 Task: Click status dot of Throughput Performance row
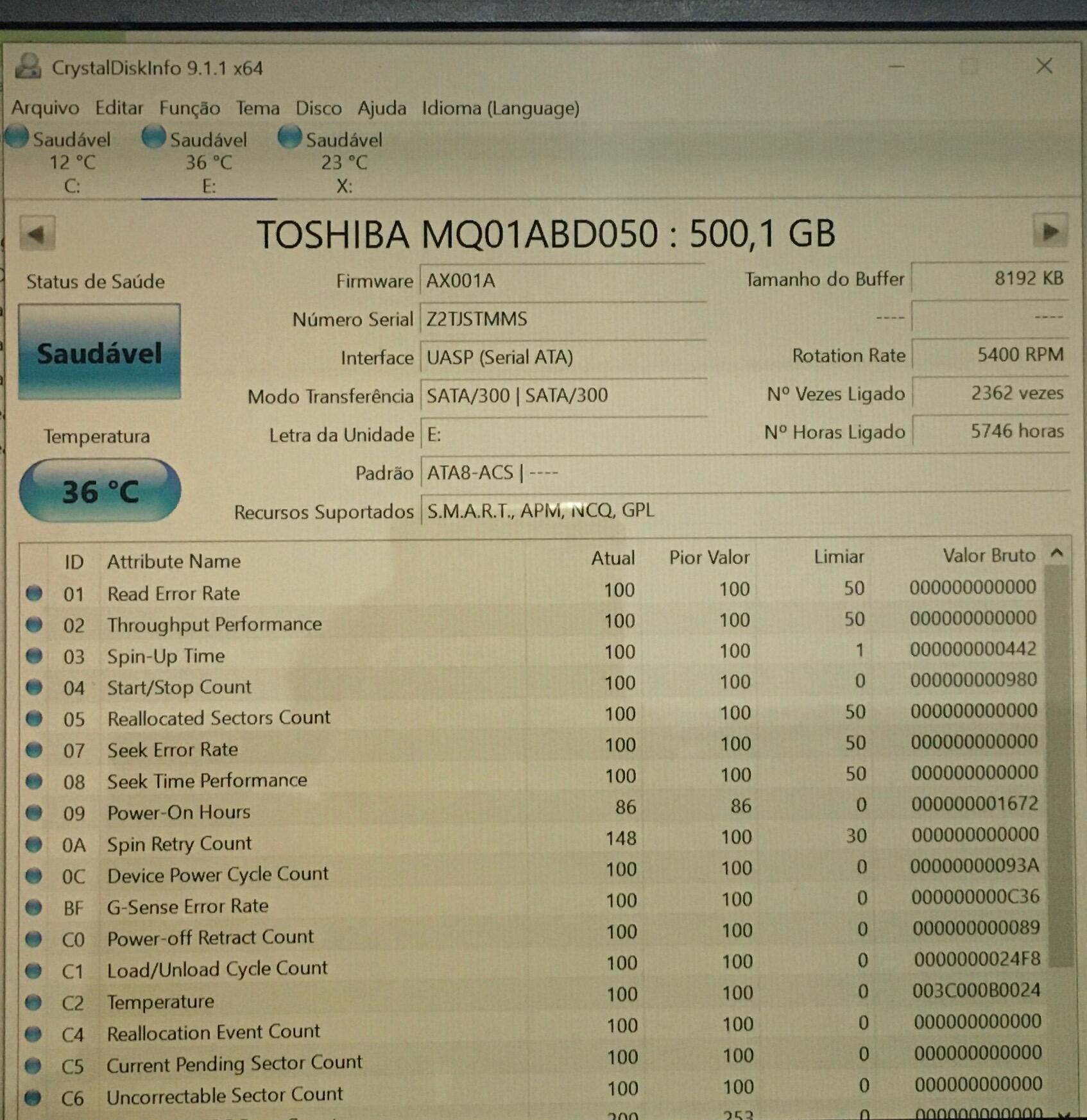point(34,624)
